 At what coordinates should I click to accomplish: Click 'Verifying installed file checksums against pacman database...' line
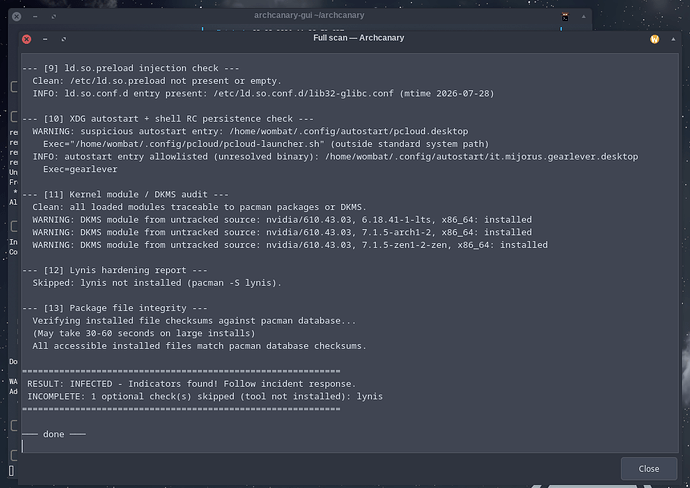(x=194, y=321)
